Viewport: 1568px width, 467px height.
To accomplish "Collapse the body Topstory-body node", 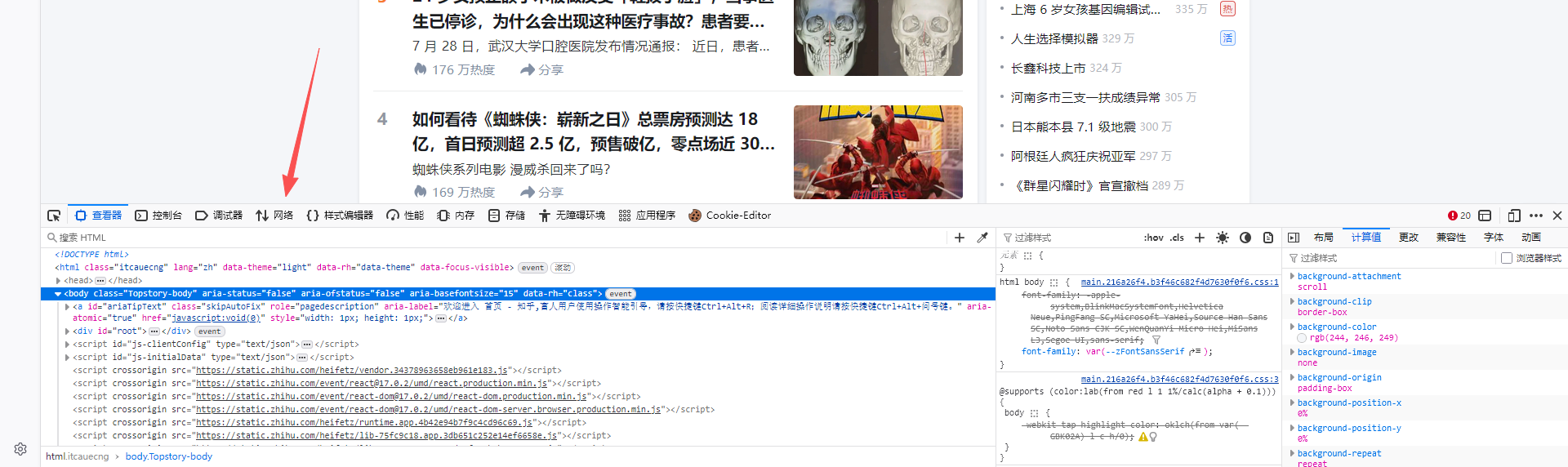I will (58, 294).
